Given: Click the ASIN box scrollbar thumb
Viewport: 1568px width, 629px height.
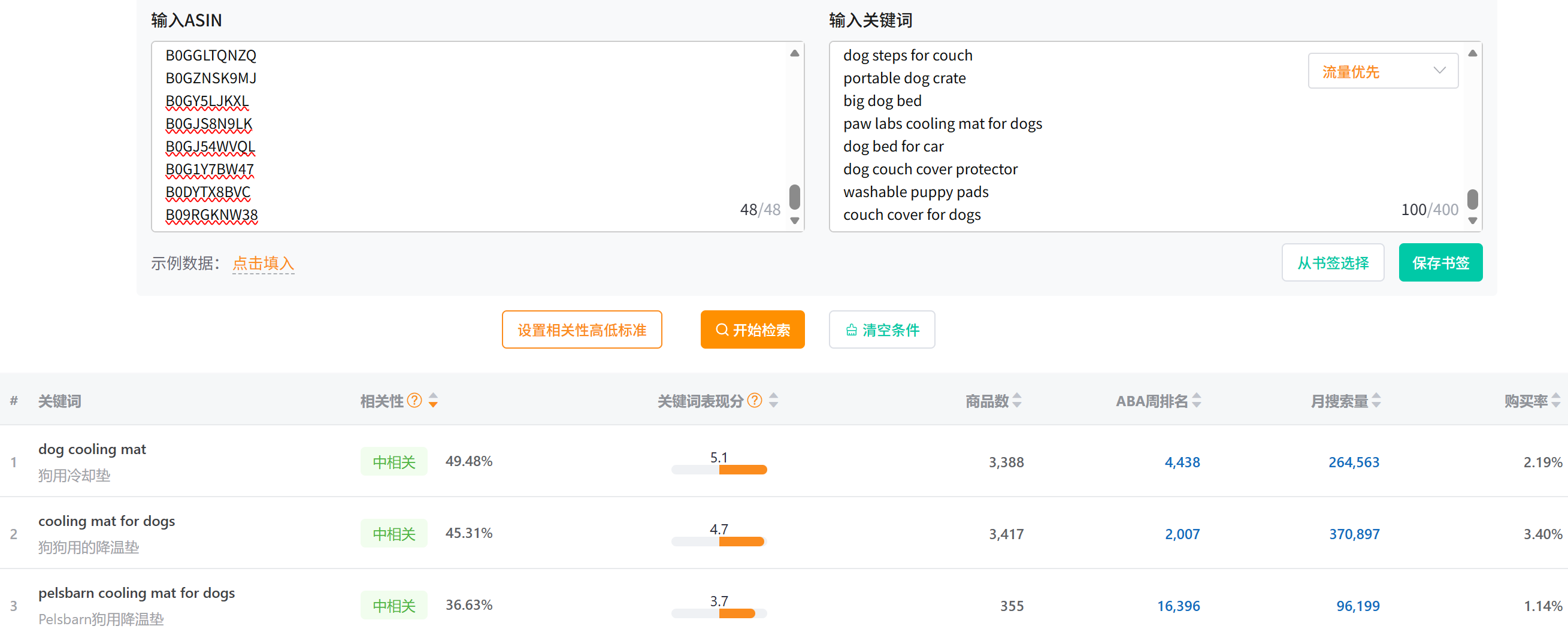Looking at the screenshot, I should [794, 196].
